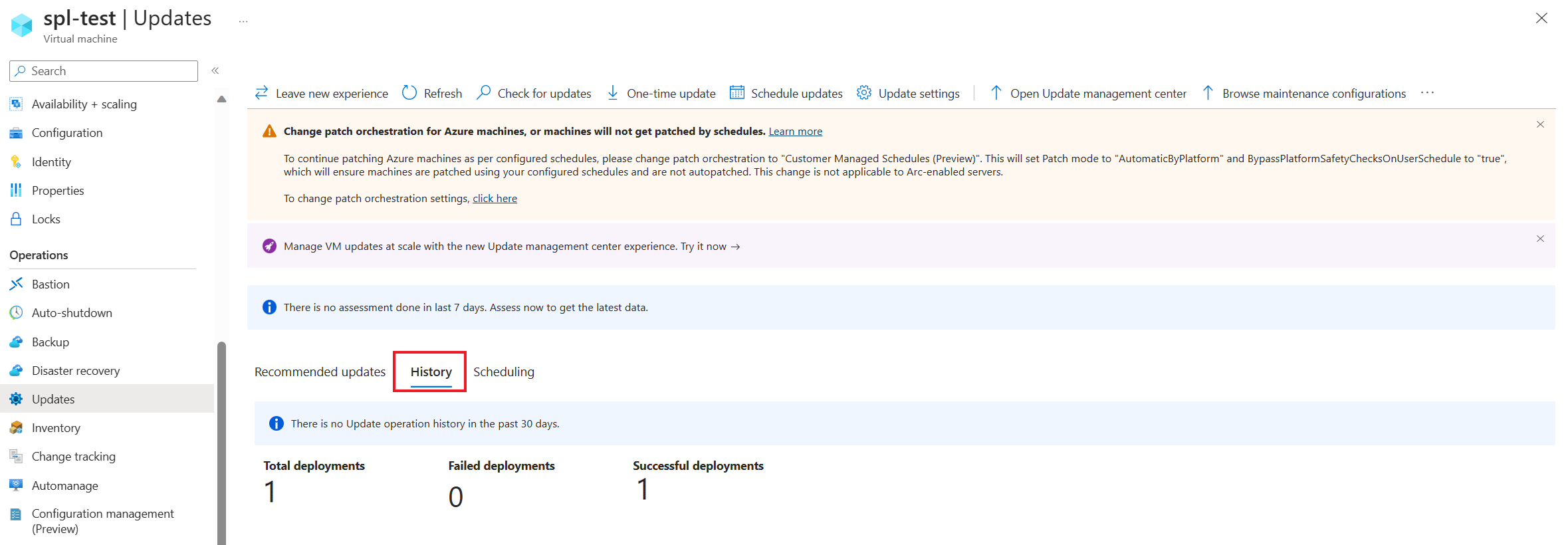Click the Check for updates magnifier icon
Screen dimensions: 1568x545
click(x=484, y=93)
